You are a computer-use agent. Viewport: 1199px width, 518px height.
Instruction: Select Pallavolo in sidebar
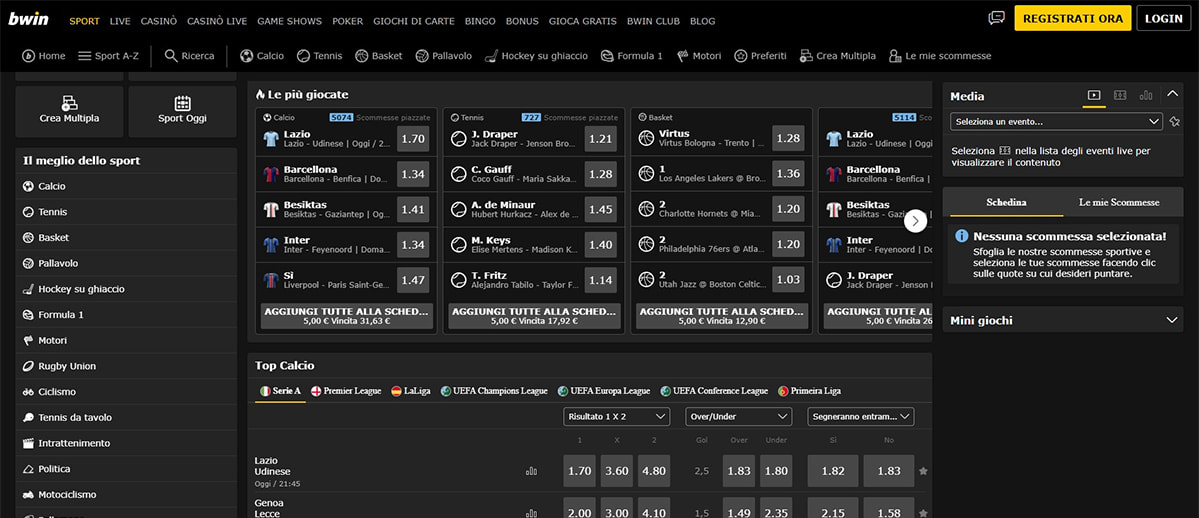tap(126, 263)
